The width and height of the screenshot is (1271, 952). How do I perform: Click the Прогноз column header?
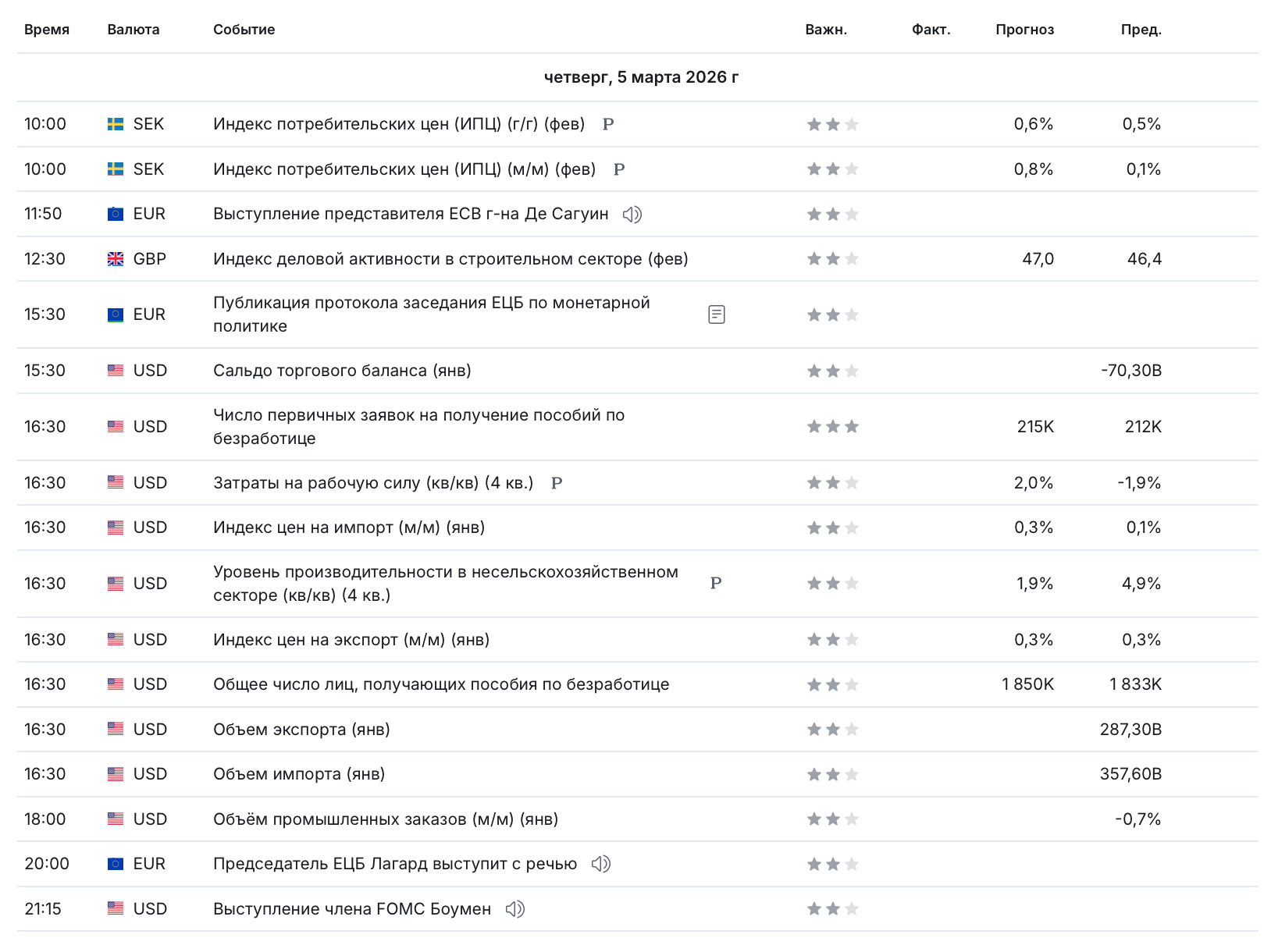click(1024, 30)
